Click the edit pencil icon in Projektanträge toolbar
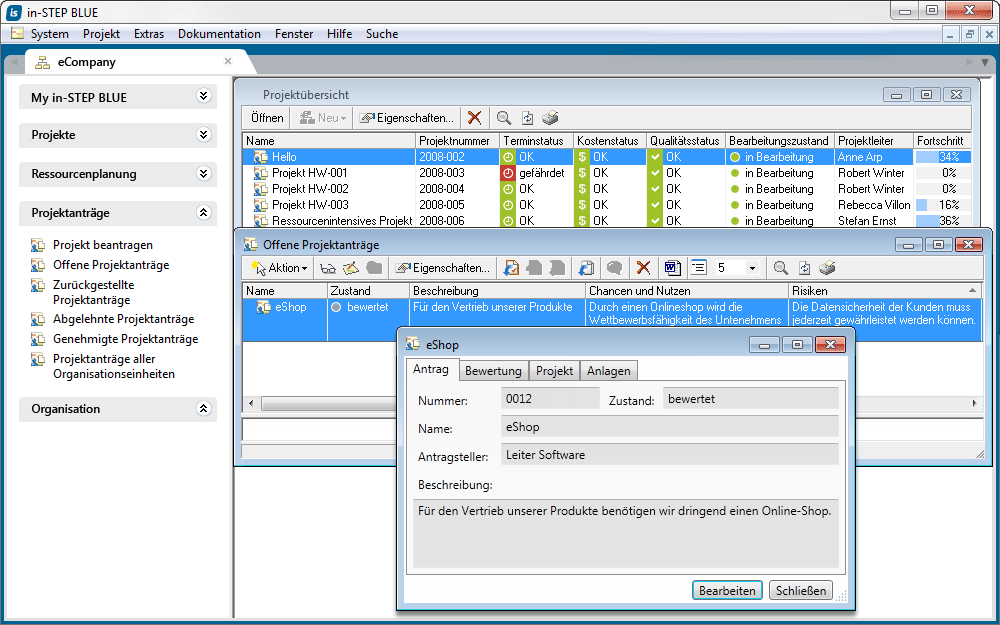Image resolution: width=1000 pixels, height=625 pixels. [x=350, y=268]
